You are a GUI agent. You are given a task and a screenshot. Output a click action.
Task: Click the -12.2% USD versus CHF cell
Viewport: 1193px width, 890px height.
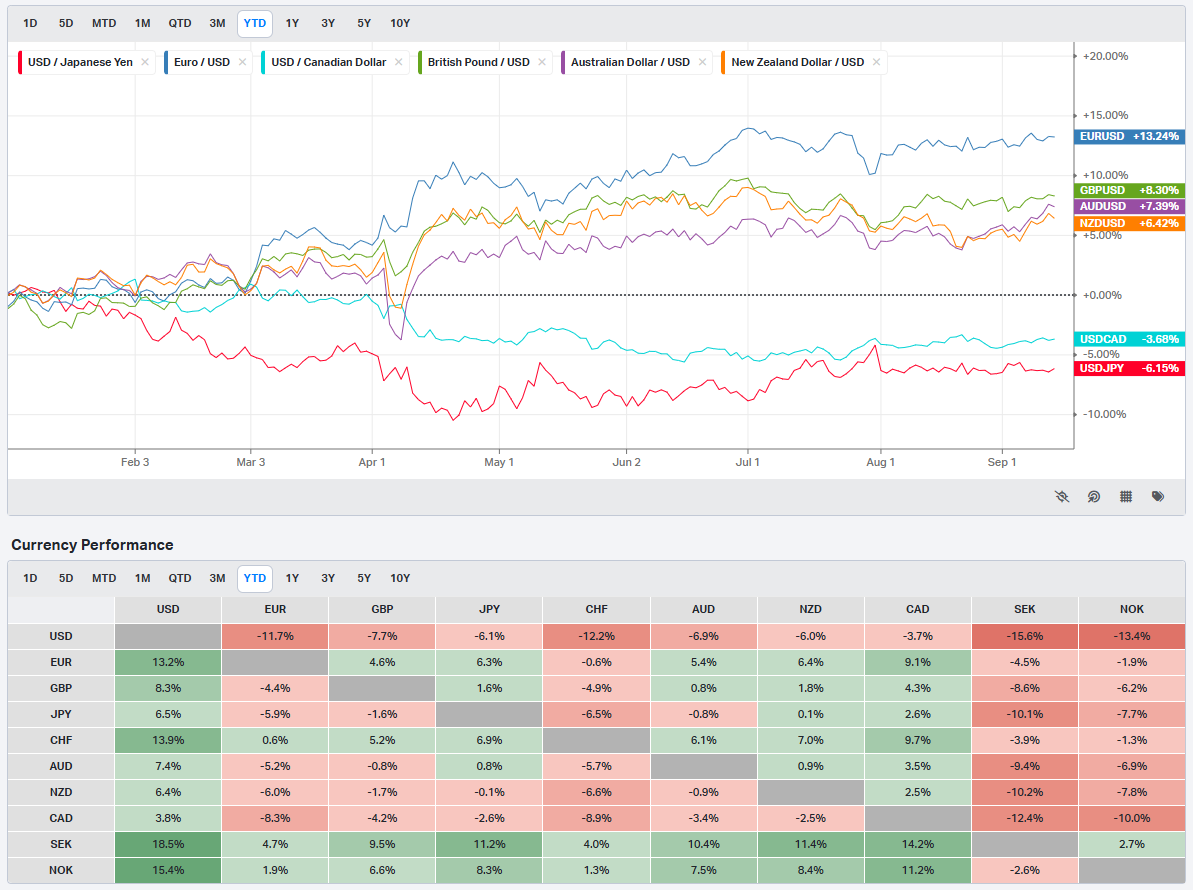(x=596, y=636)
